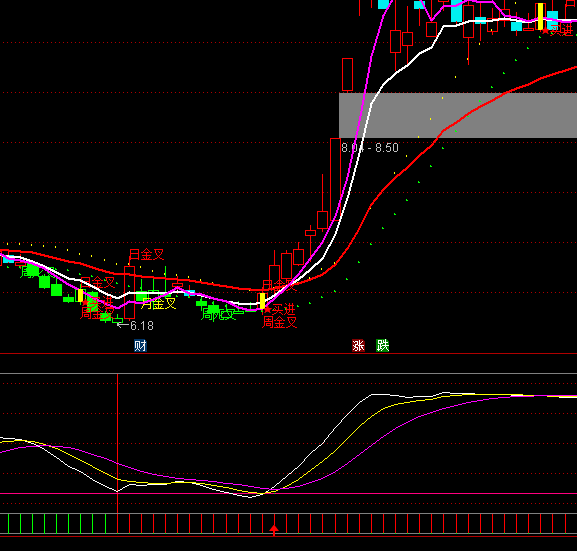Click the red vertical cursor line in indicator panel
The height and width of the screenshot is (551, 577).
(117, 442)
